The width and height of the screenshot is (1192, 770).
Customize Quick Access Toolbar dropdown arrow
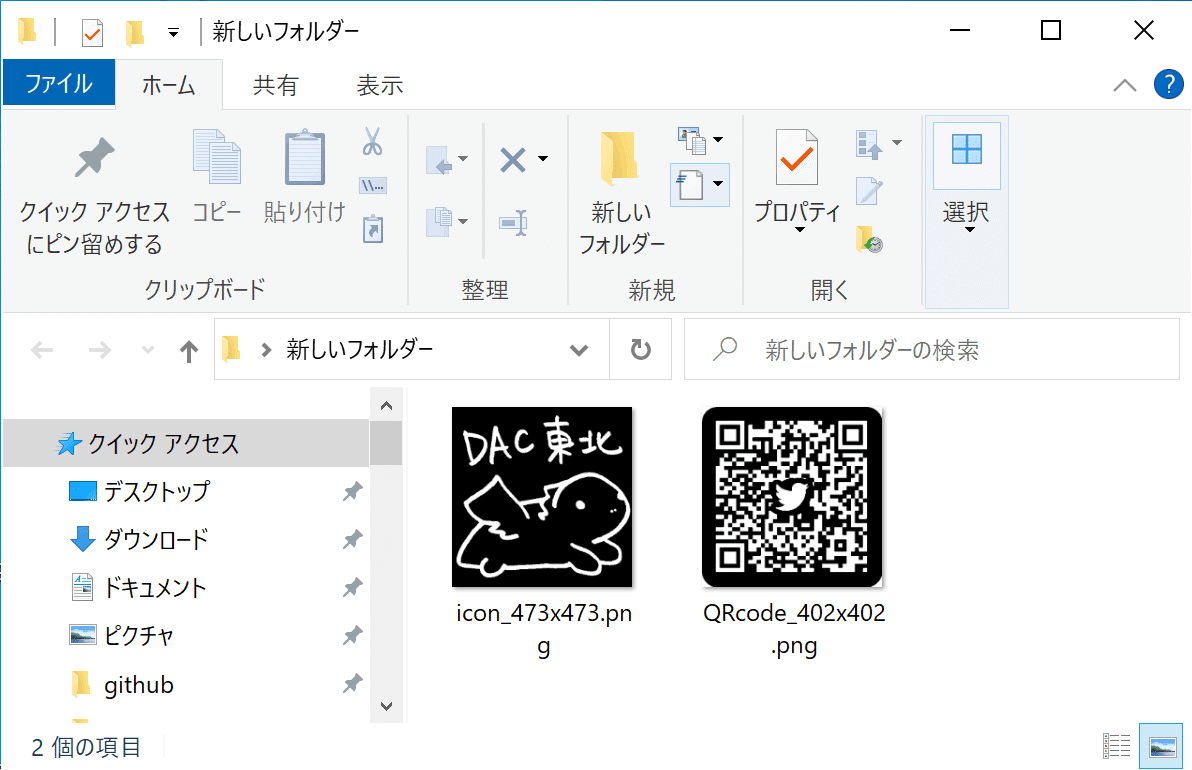click(173, 33)
